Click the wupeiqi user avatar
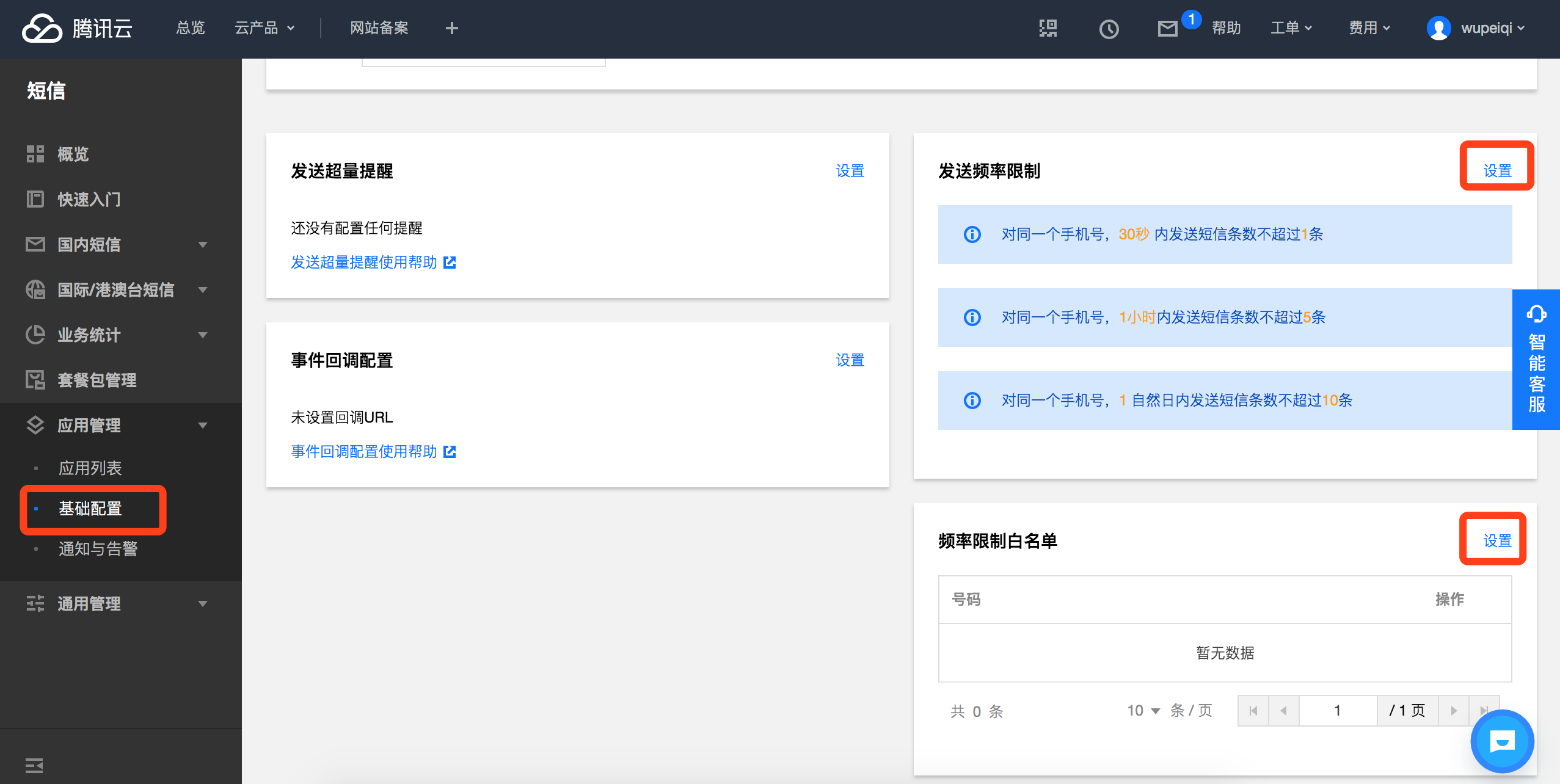The image size is (1560, 784). pos(1439,28)
